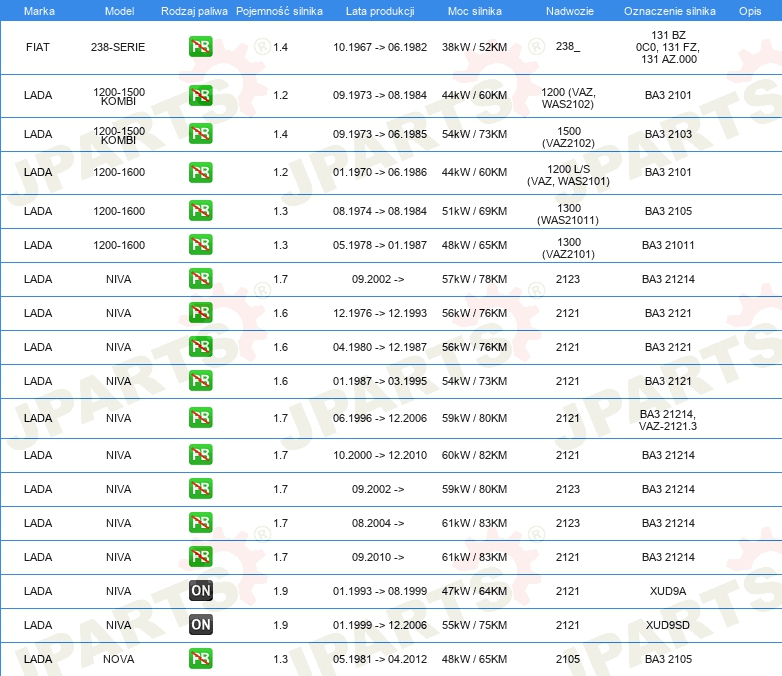Image resolution: width=782 pixels, height=676 pixels.
Task: Click the Model column header
Action: [x=119, y=11]
